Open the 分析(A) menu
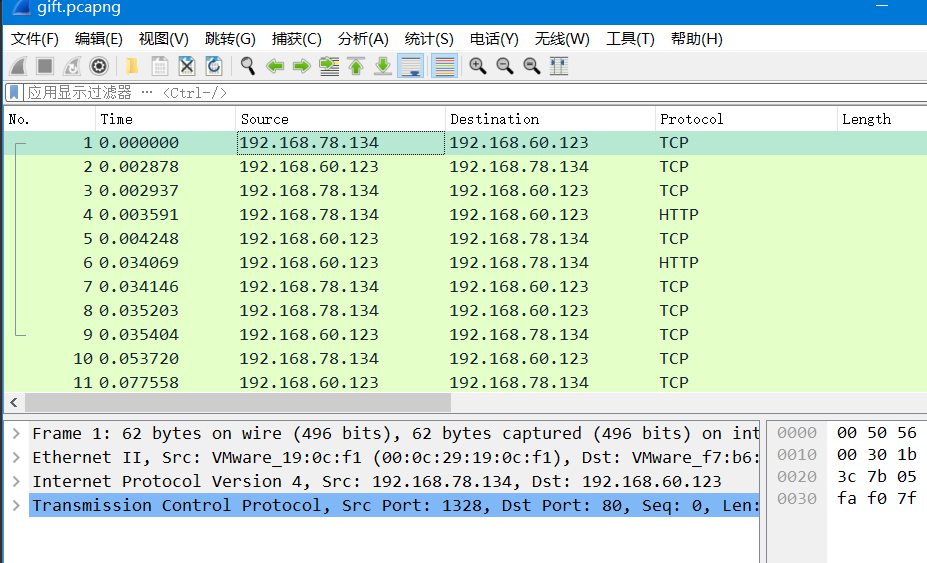This screenshot has height=563, width=927. 363,39
